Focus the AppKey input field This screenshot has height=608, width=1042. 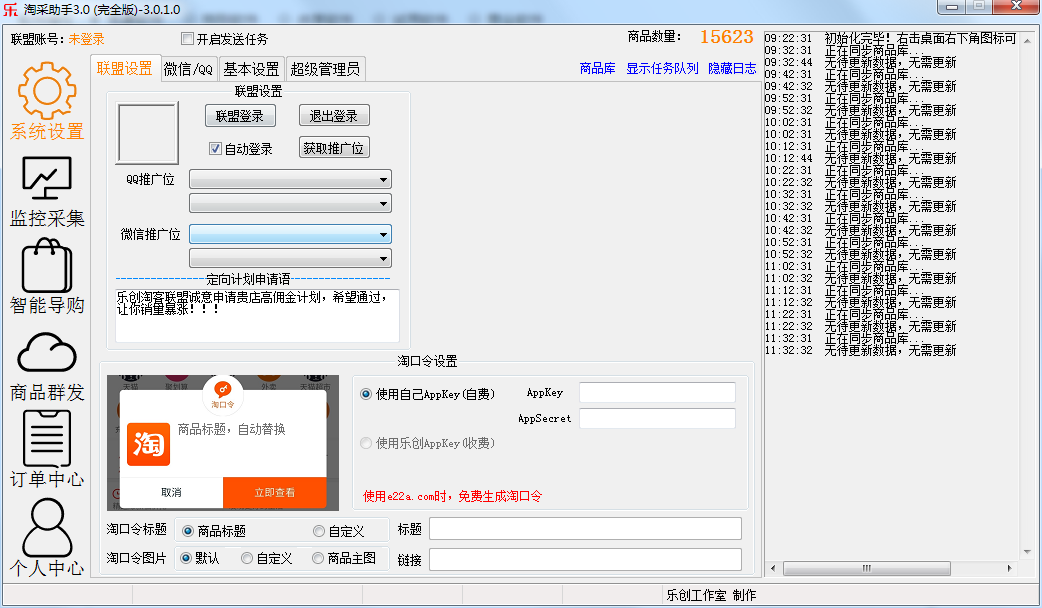(657, 393)
